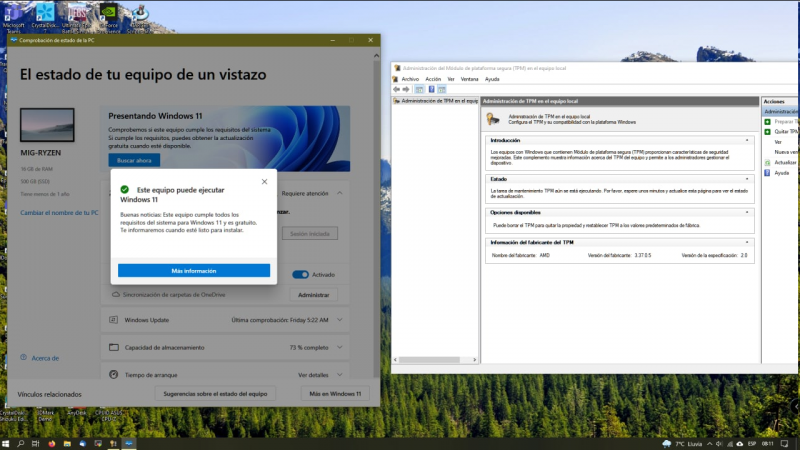Launch Firefox from the taskbar
This screenshot has height=450, width=800.
click(52, 444)
